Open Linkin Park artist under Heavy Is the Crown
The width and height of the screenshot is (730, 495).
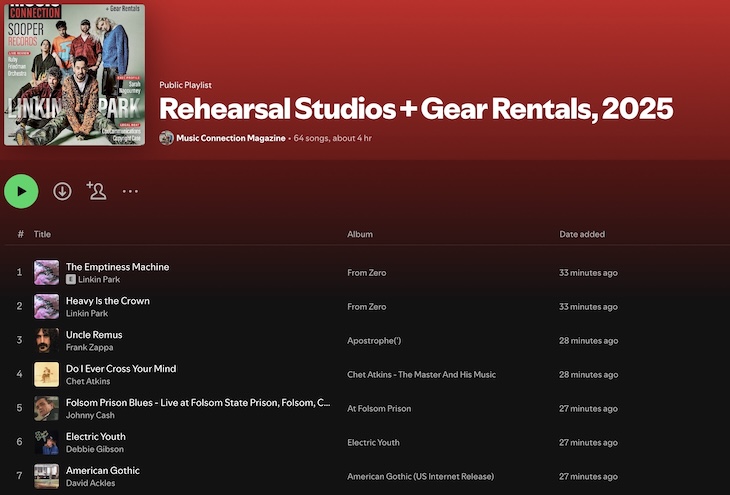(87, 313)
